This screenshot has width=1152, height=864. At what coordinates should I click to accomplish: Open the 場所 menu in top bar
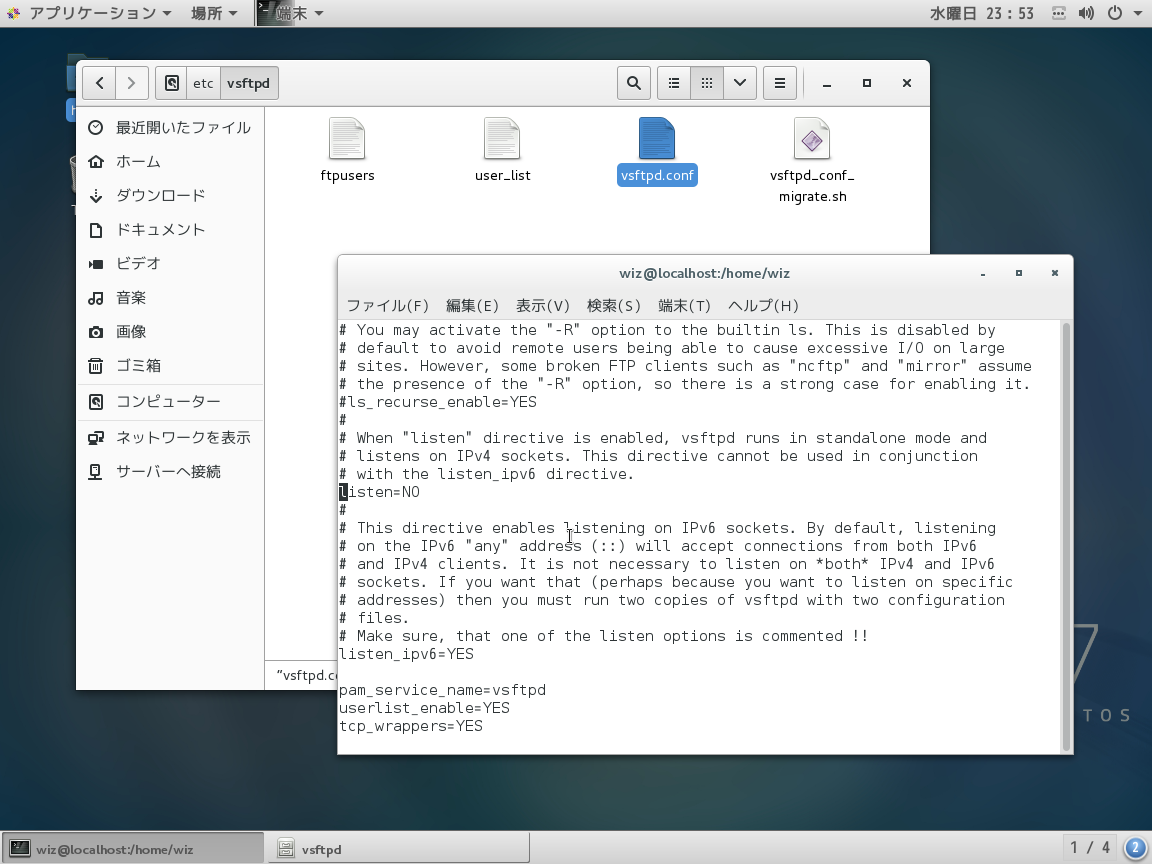[x=214, y=13]
